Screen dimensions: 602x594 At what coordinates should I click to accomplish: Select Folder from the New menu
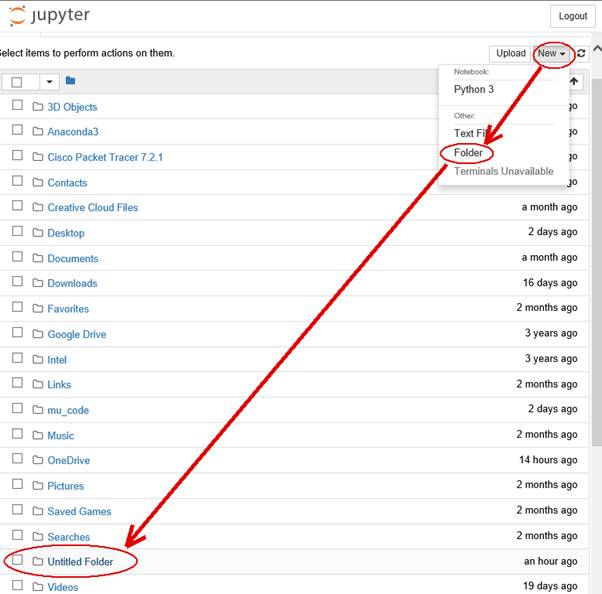pyautogui.click(x=468, y=153)
